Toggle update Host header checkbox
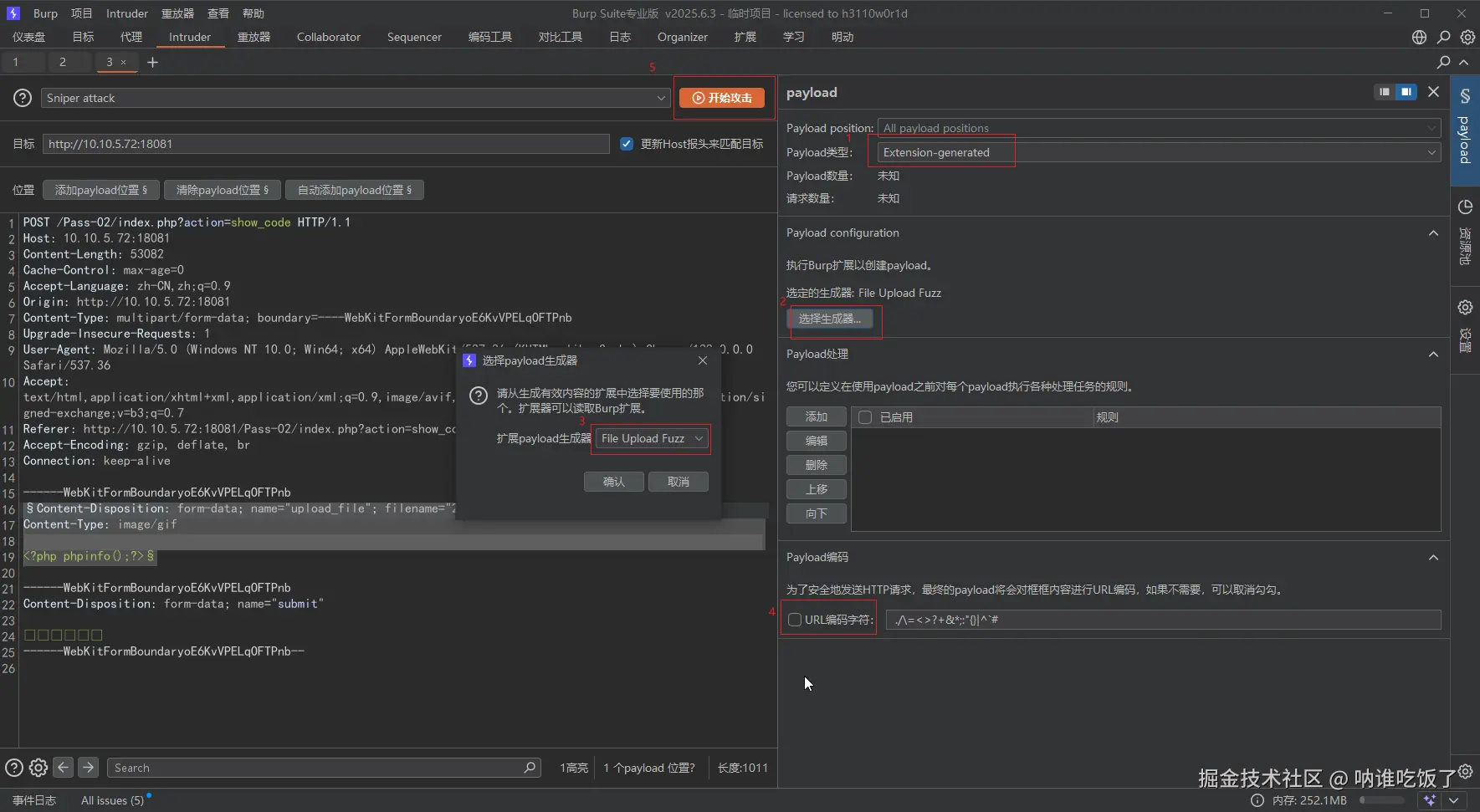Image resolution: width=1480 pixels, height=812 pixels. point(626,144)
